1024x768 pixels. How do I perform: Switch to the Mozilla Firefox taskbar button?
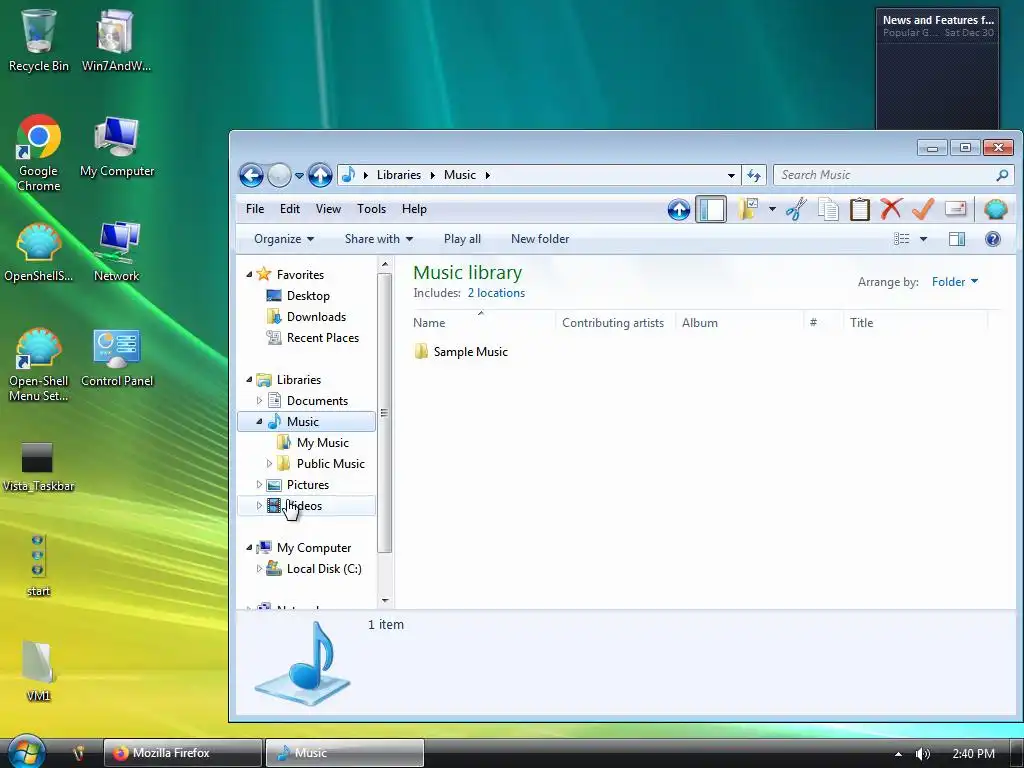(182, 753)
